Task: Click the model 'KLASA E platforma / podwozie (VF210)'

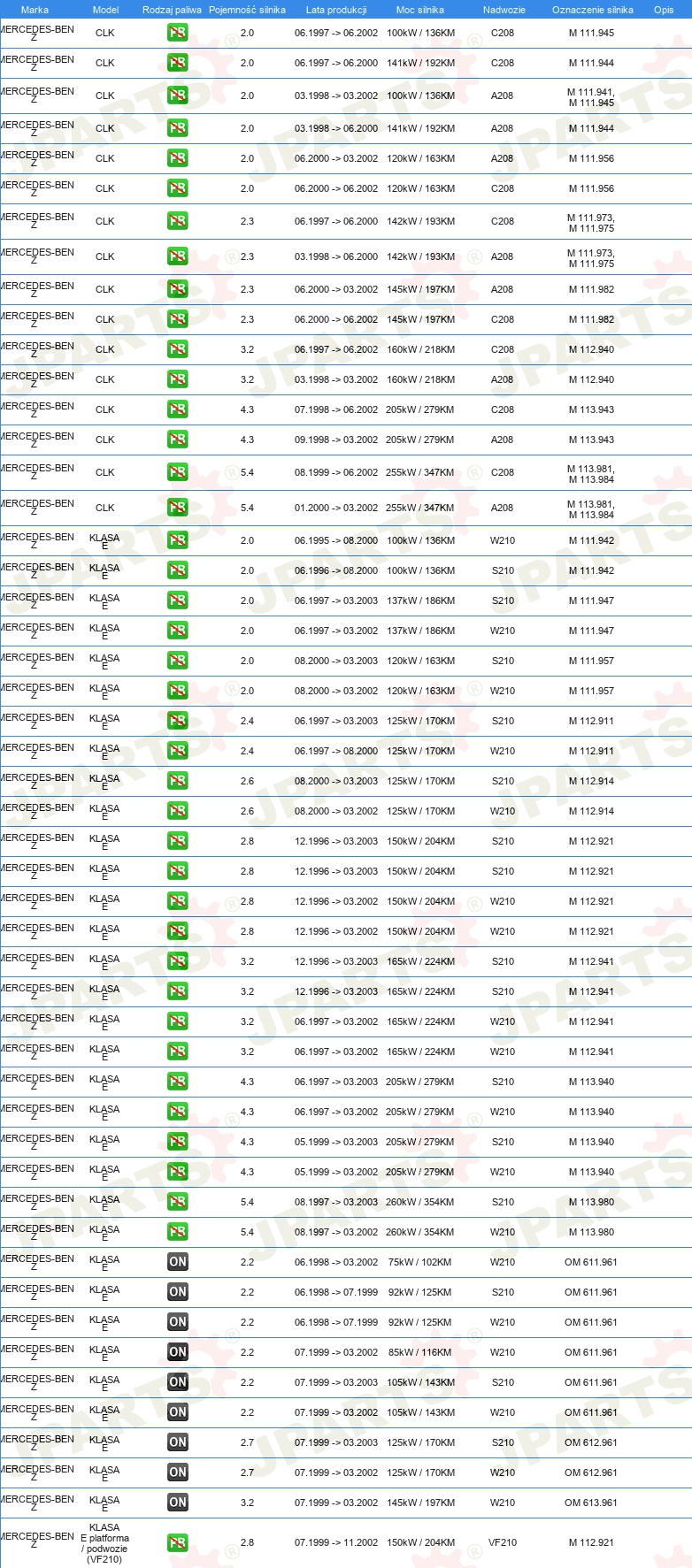Action: pyautogui.click(x=104, y=1543)
